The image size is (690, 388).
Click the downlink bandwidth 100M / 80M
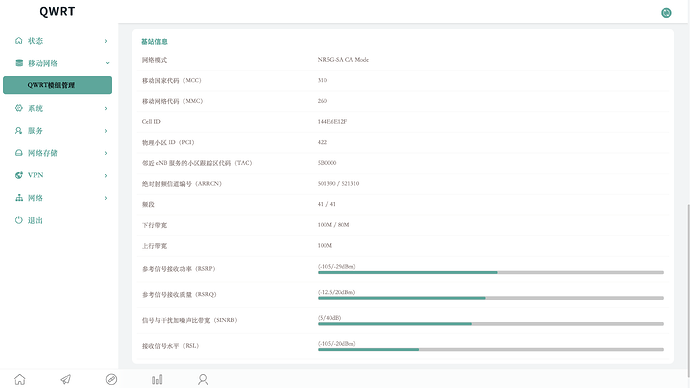[334, 225]
